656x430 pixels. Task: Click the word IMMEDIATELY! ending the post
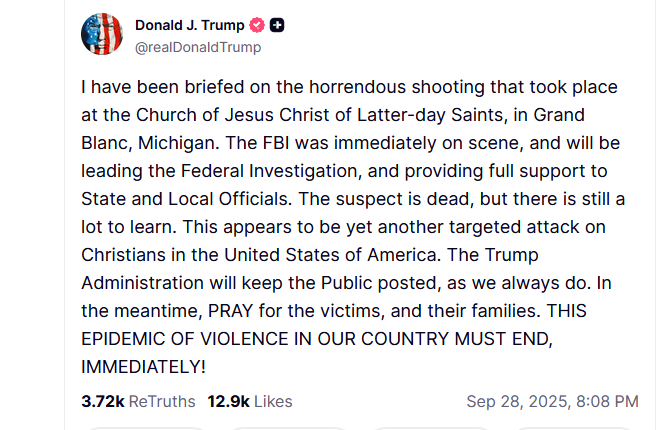[143, 367]
